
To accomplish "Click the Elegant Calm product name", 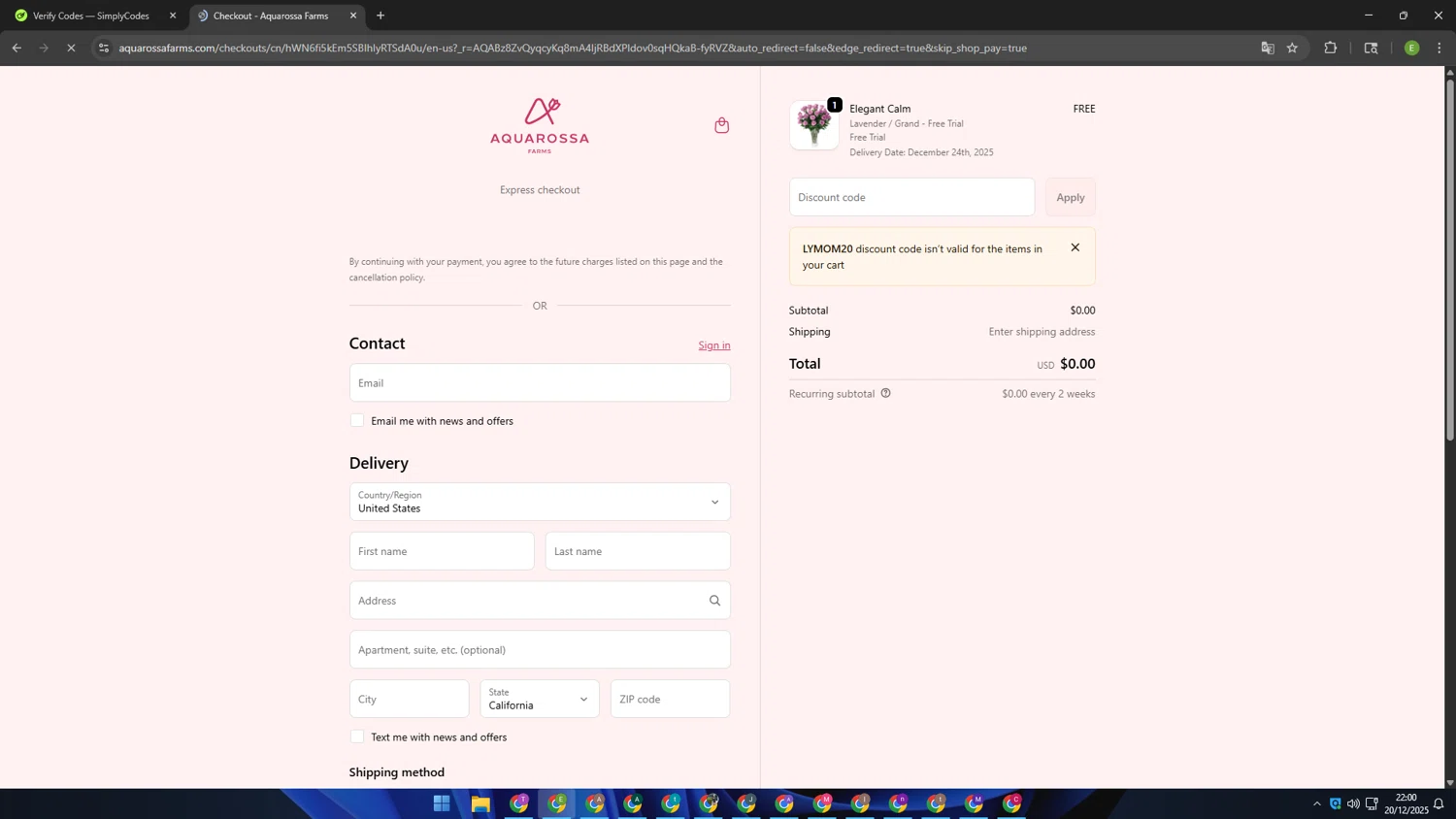I will [880, 109].
